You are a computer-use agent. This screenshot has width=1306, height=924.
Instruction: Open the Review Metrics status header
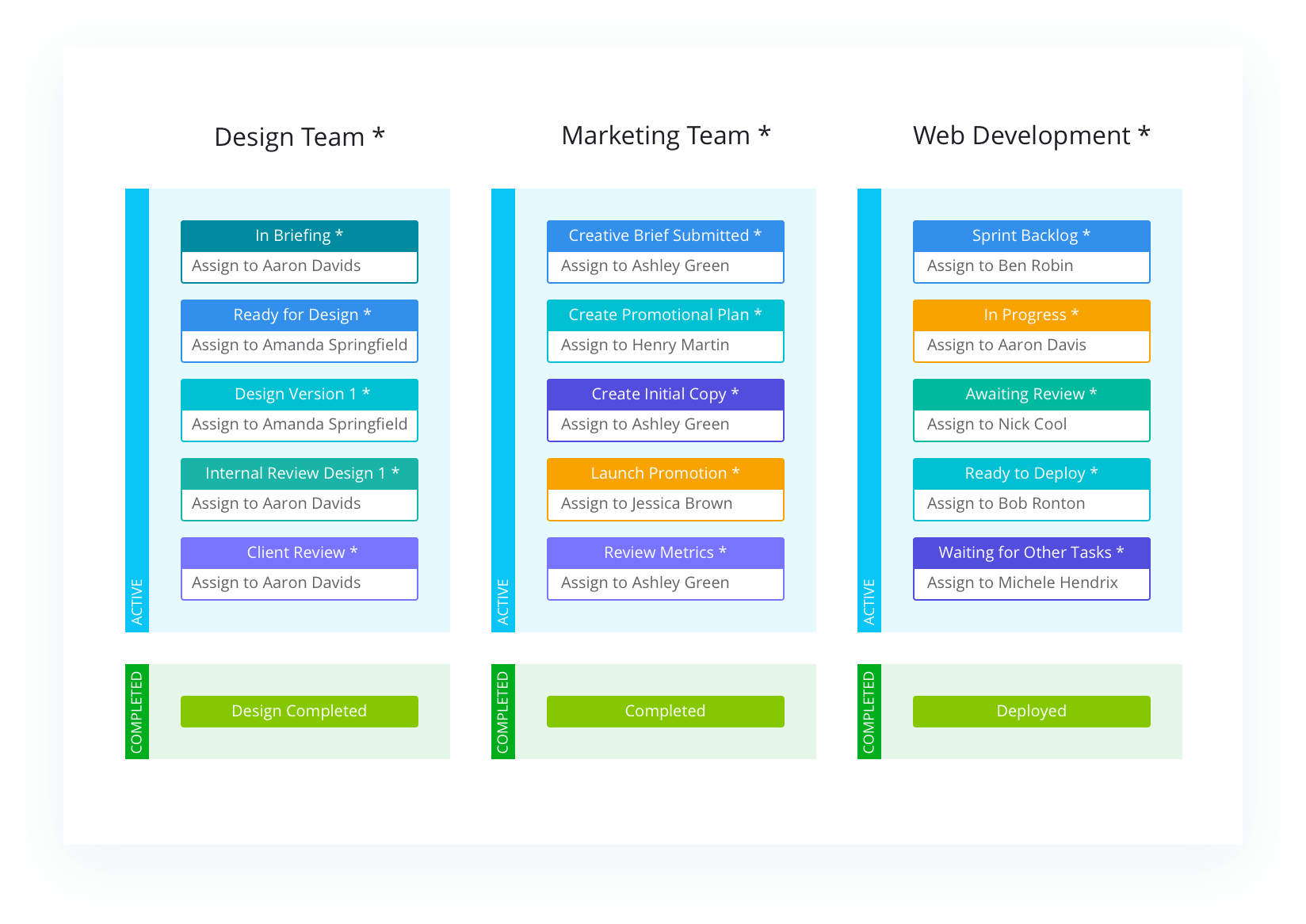tap(665, 552)
